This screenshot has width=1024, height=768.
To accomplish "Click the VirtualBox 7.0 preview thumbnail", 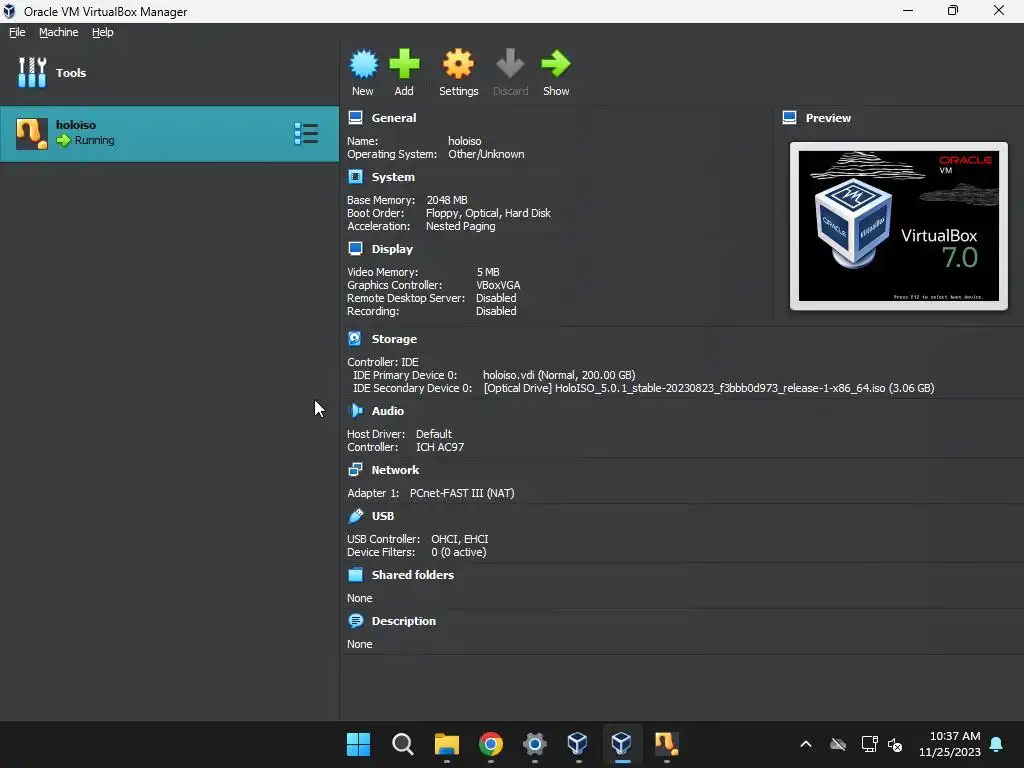I will click(x=899, y=226).
